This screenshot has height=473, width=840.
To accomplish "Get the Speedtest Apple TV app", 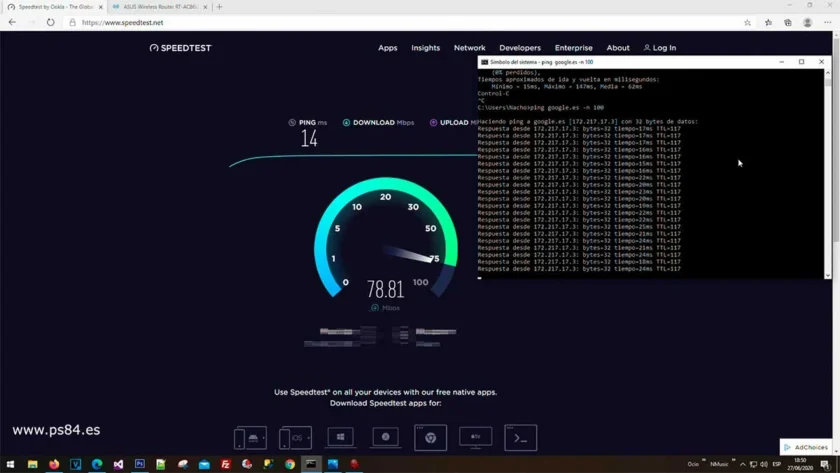I will pyautogui.click(x=475, y=437).
